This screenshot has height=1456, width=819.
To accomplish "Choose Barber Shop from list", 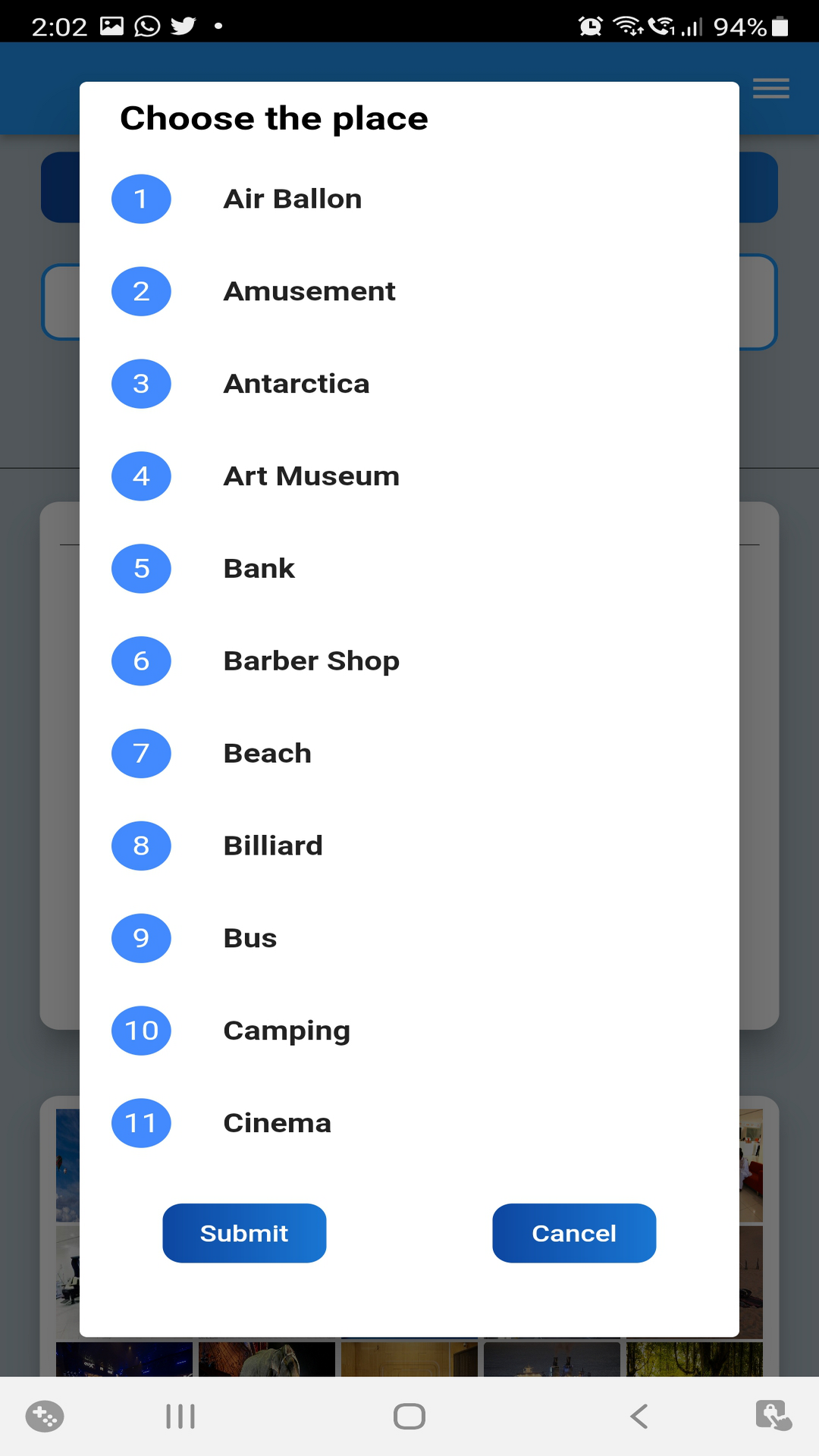I will pos(311,661).
